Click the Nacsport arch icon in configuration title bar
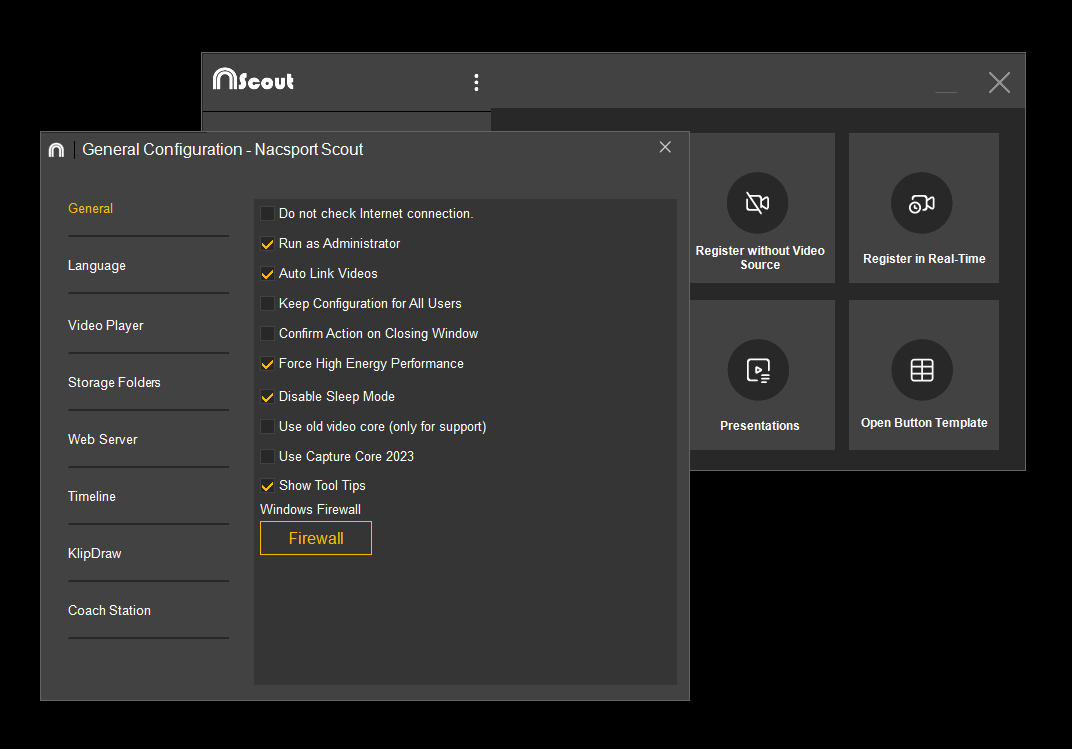Screen dimensions: 1072x749 (56, 150)
